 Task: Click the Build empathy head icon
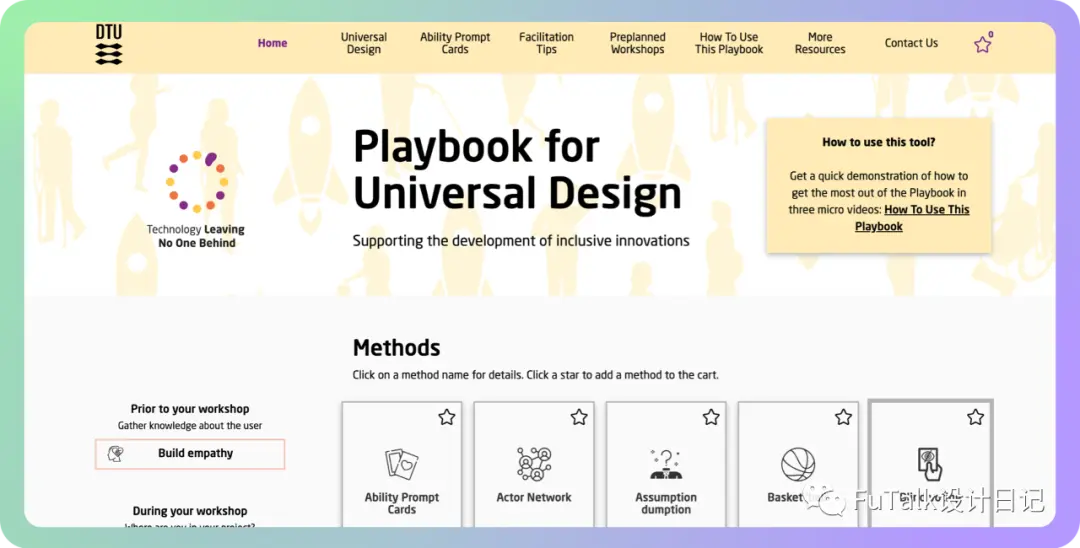click(x=116, y=454)
